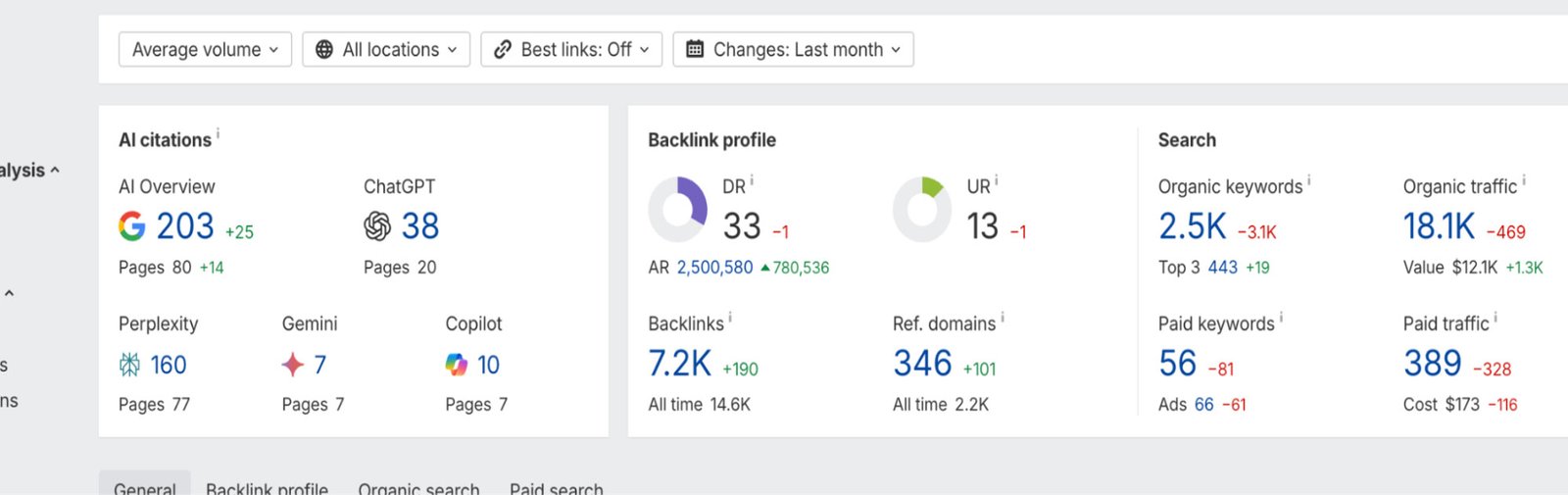Switch to the Organic search tab

point(418,487)
